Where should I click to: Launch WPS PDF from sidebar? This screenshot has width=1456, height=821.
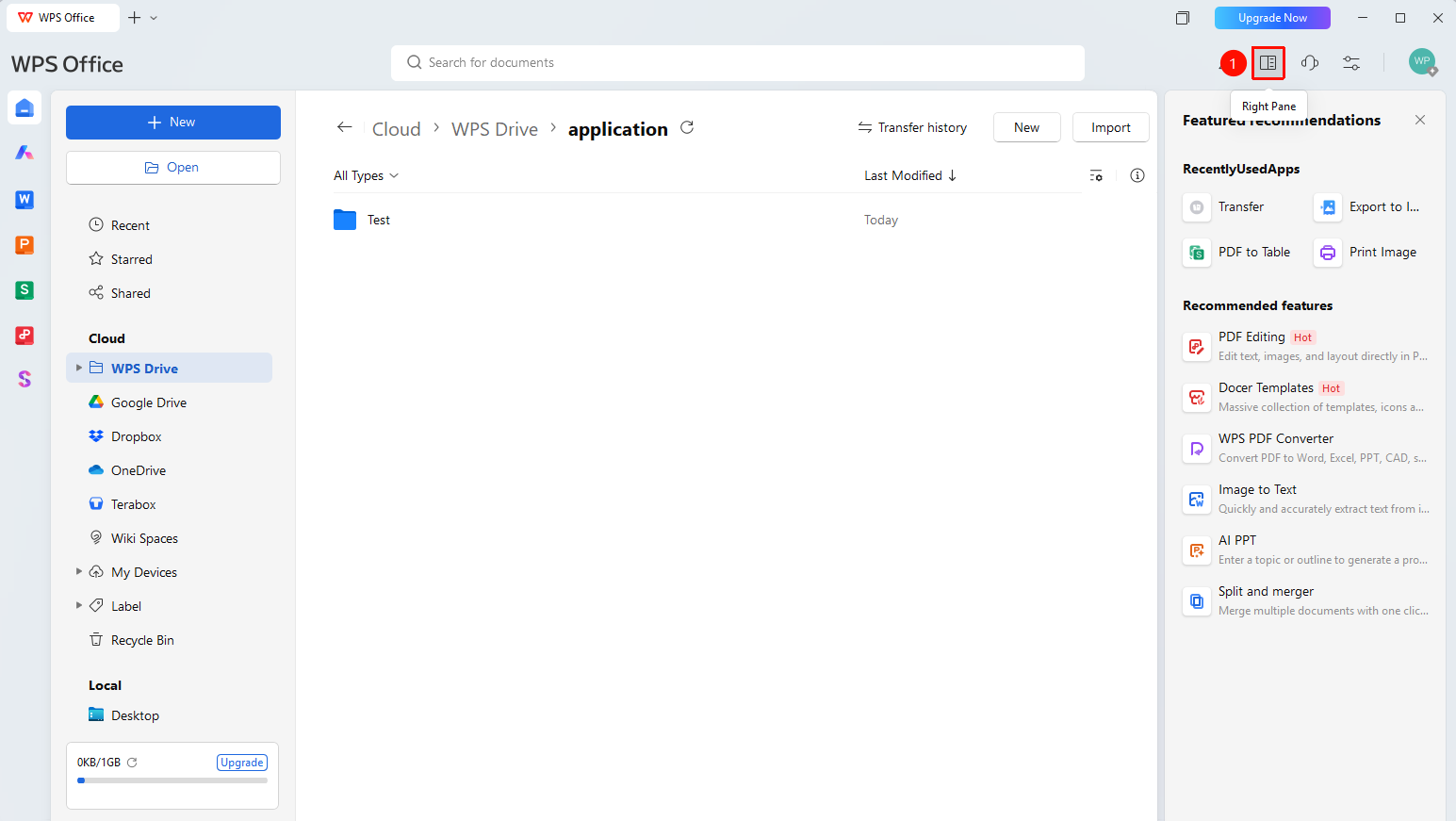[25, 336]
